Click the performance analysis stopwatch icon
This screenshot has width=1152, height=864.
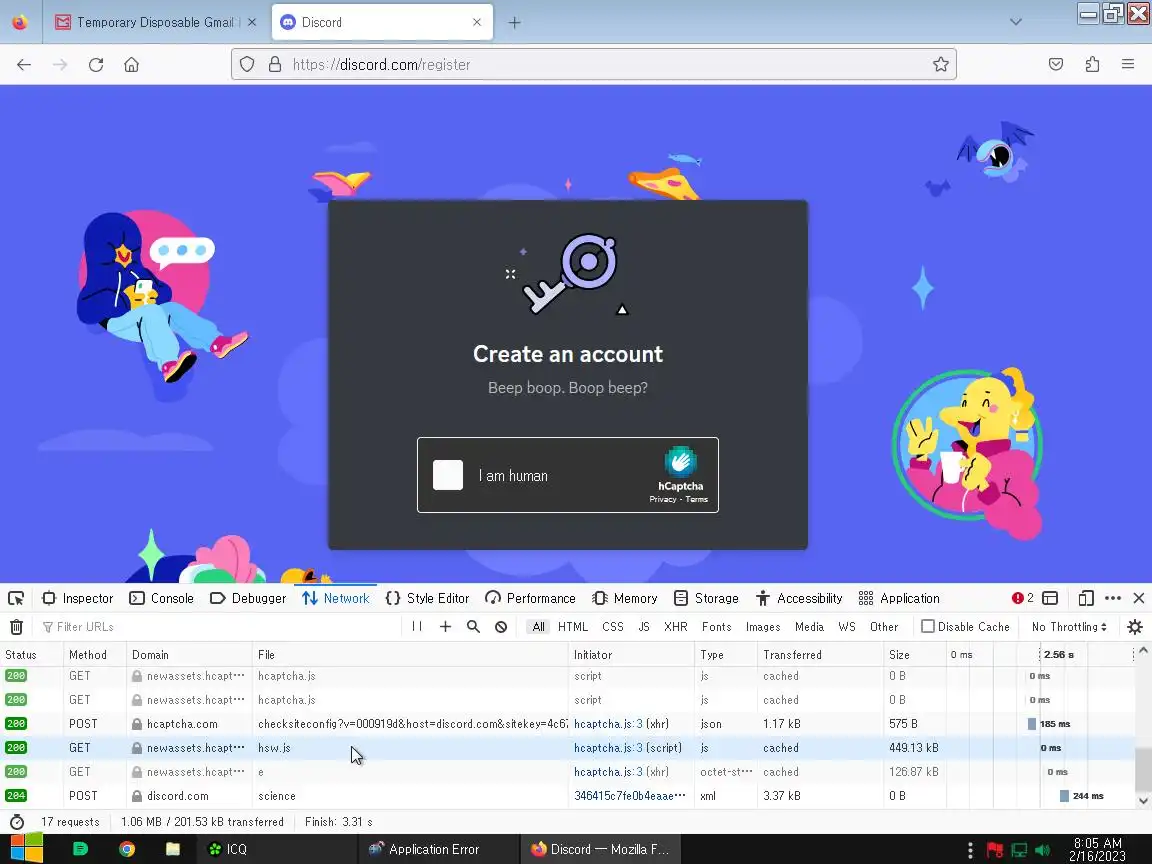coord(17,822)
